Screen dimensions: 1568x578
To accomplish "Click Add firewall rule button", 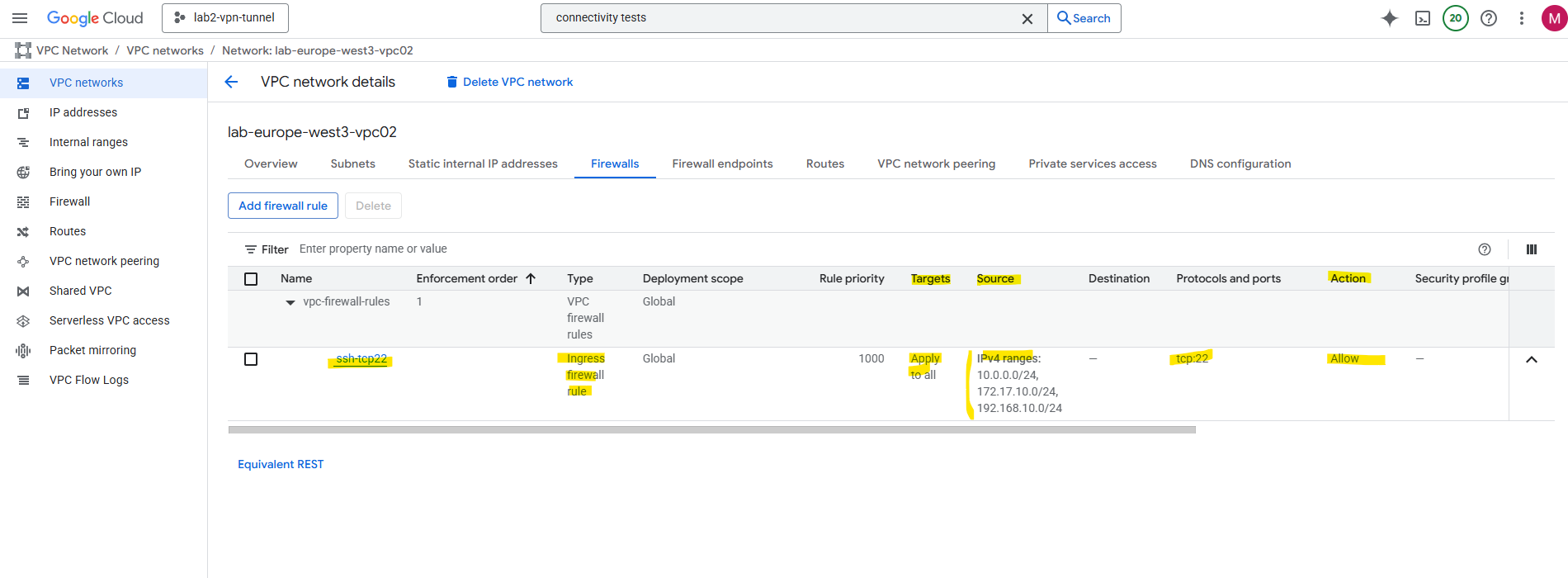I will (283, 206).
